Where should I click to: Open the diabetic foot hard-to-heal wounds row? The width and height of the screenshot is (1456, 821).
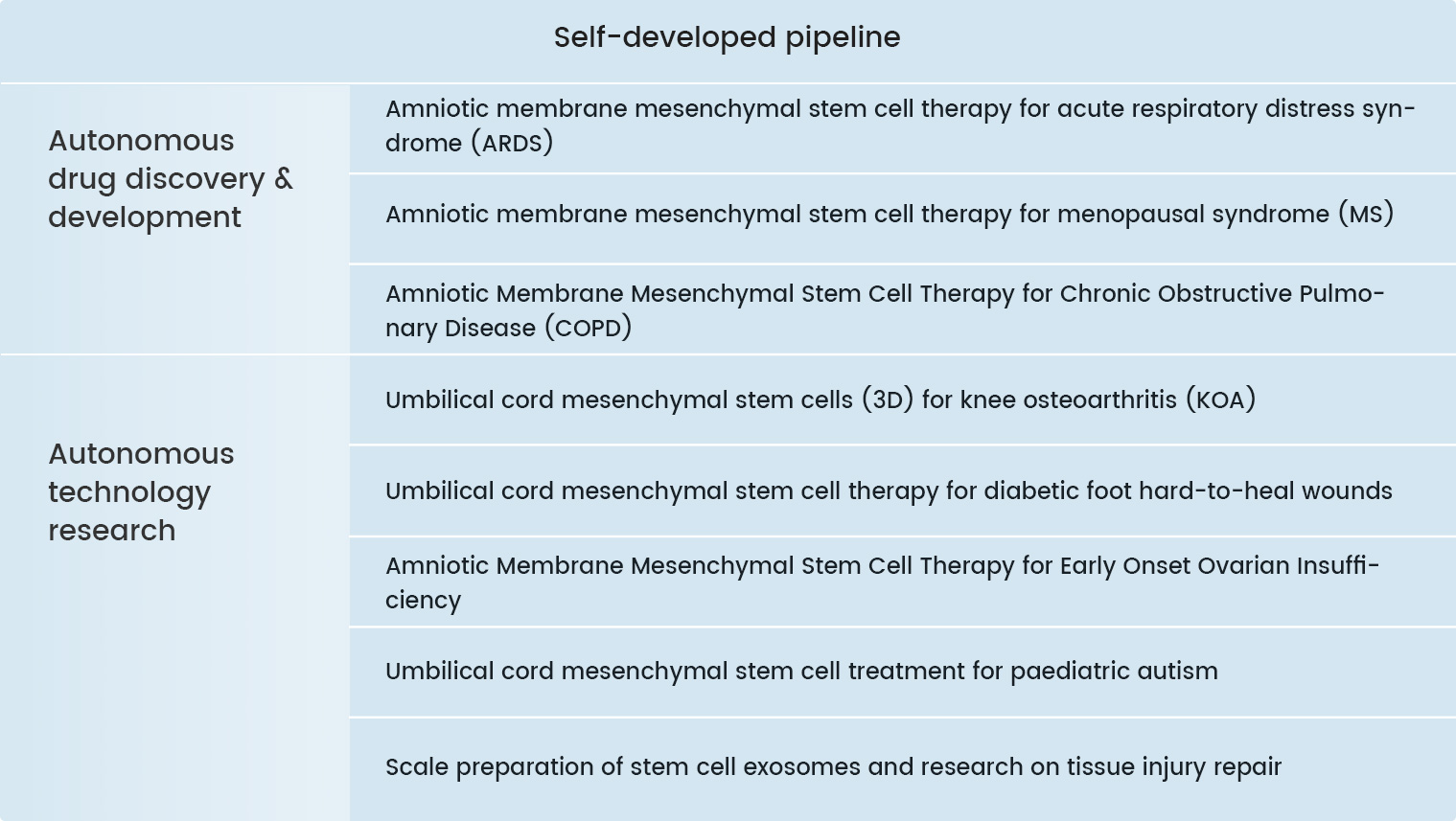(902, 490)
